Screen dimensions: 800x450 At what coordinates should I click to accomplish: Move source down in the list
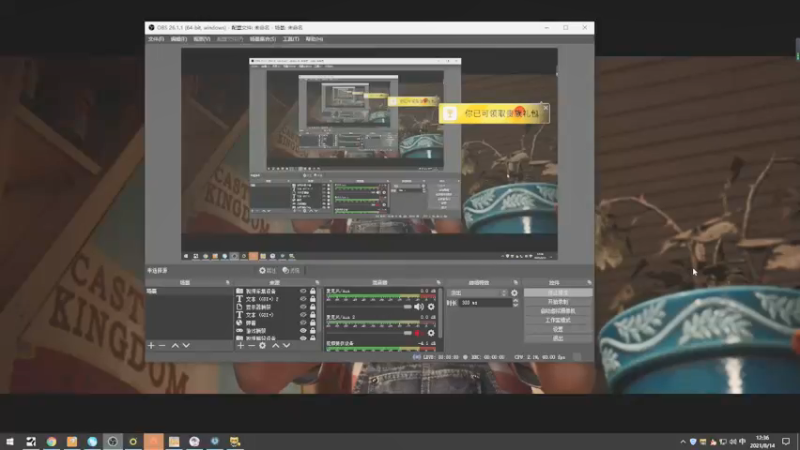tap(287, 346)
